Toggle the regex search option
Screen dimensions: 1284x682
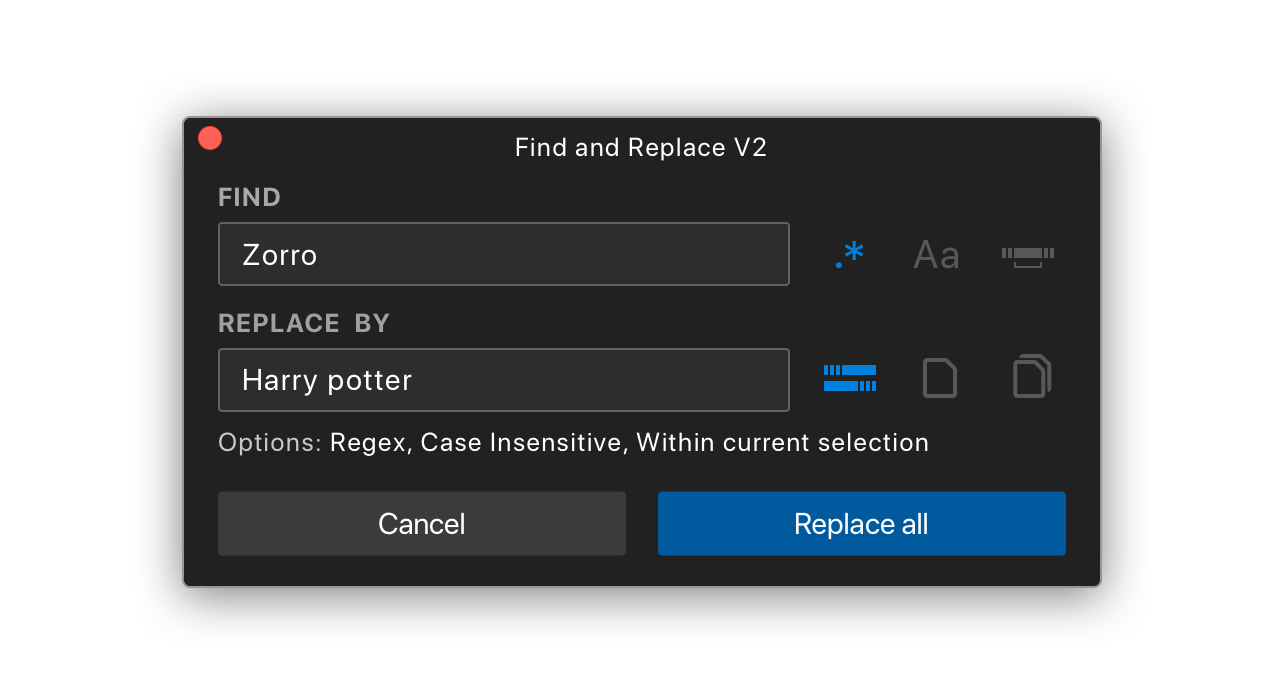point(850,255)
